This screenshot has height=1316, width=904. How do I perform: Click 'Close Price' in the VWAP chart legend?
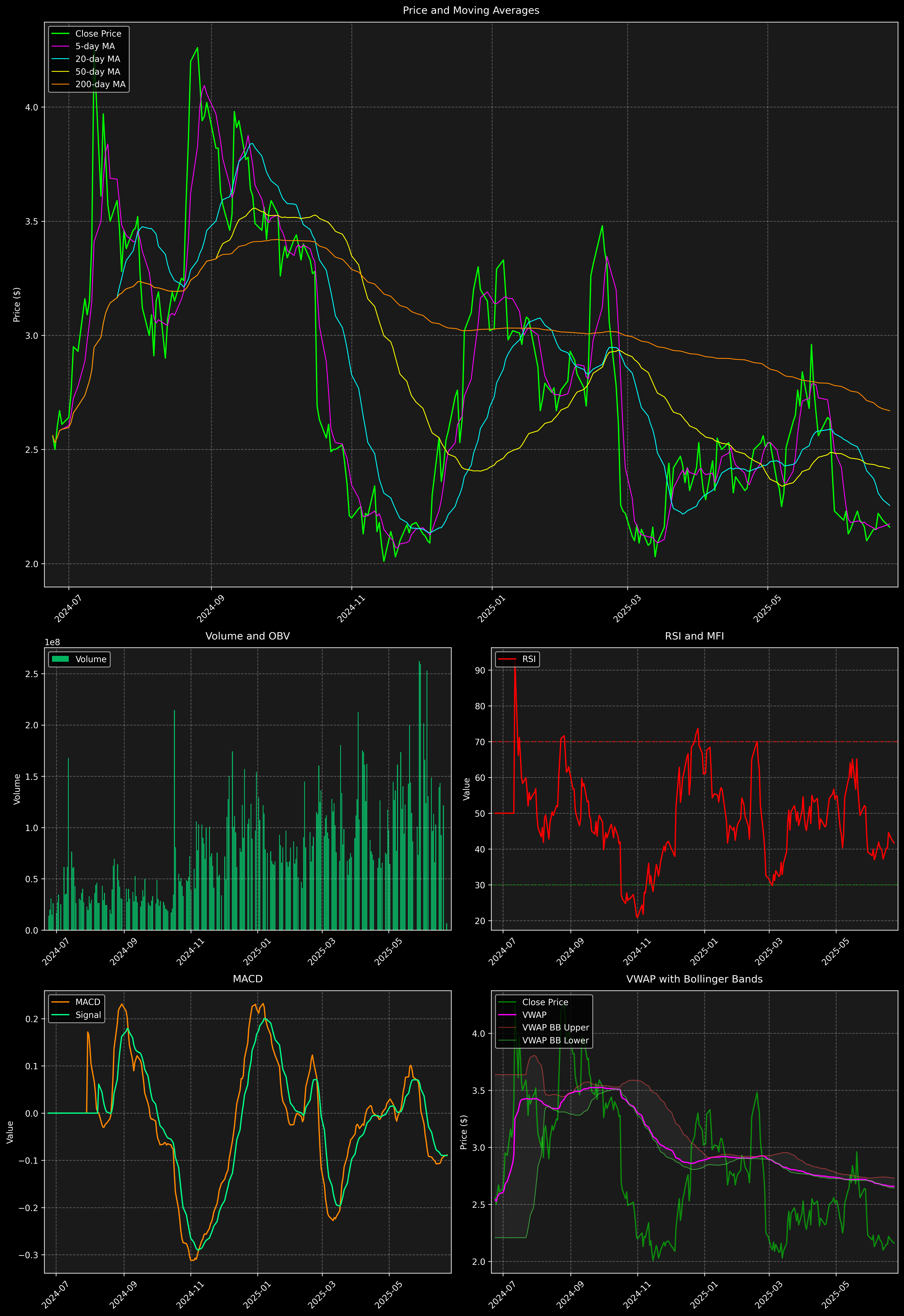pos(545,1002)
